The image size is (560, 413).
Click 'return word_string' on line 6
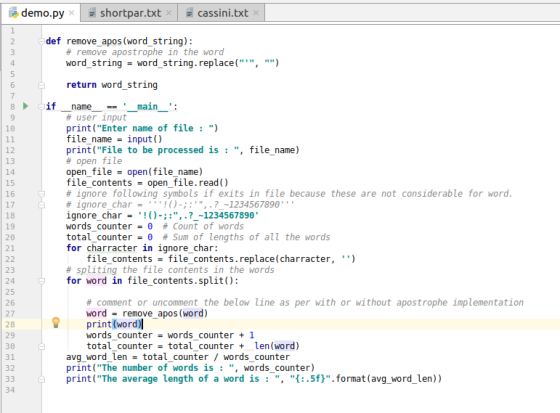click(x=112, y=85)
